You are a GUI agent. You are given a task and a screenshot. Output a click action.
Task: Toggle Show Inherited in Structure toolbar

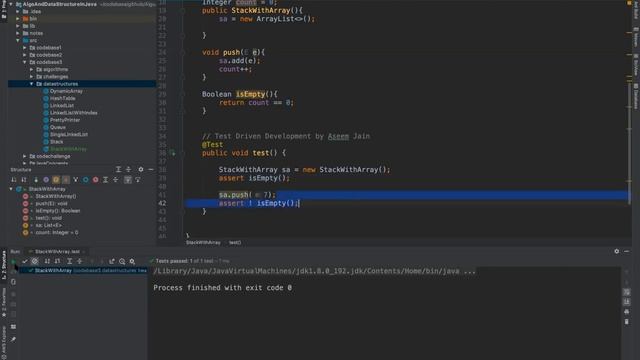coord(36,180)
